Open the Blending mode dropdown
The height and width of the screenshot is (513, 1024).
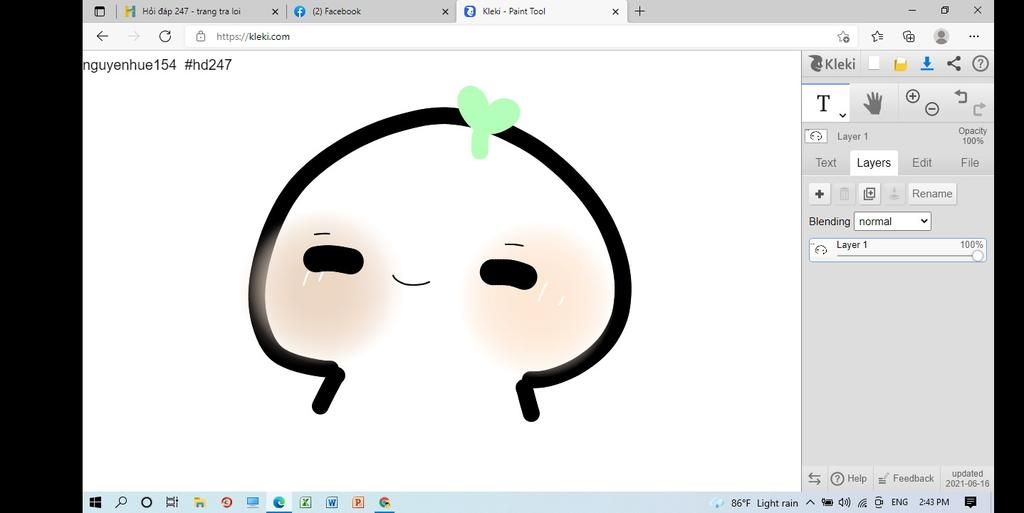click(x=892, y=221)
